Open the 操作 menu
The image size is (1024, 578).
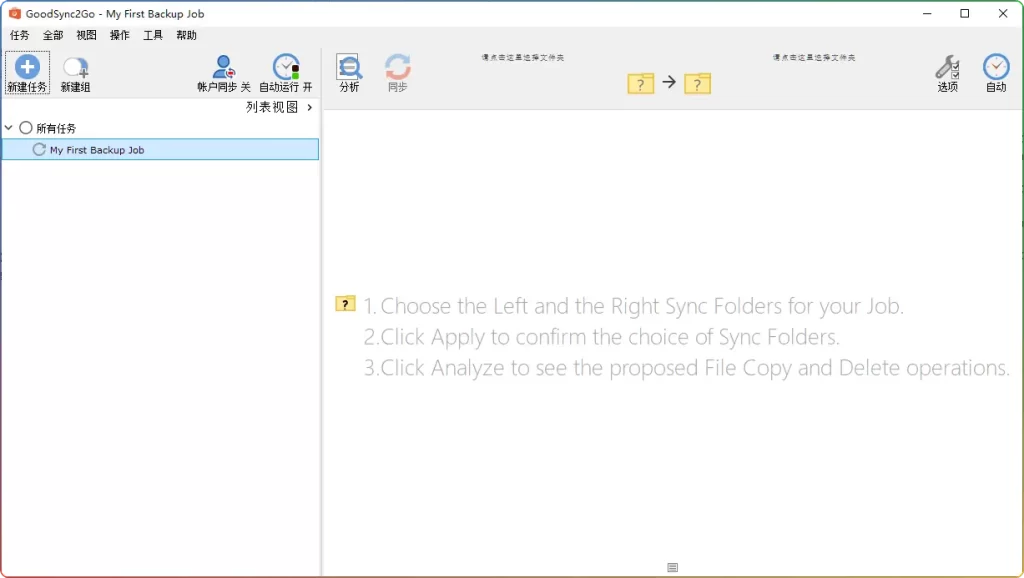pos(120,35)
